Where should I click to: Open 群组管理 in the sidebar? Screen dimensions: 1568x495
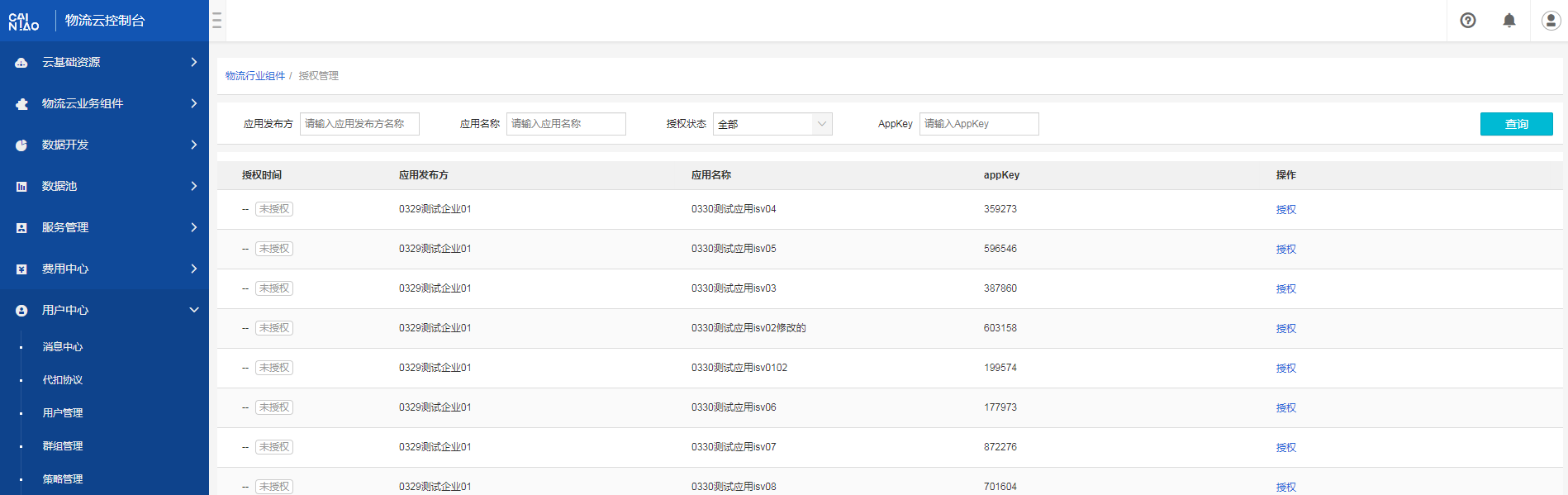pyautogui.click(x=63, y=446)
